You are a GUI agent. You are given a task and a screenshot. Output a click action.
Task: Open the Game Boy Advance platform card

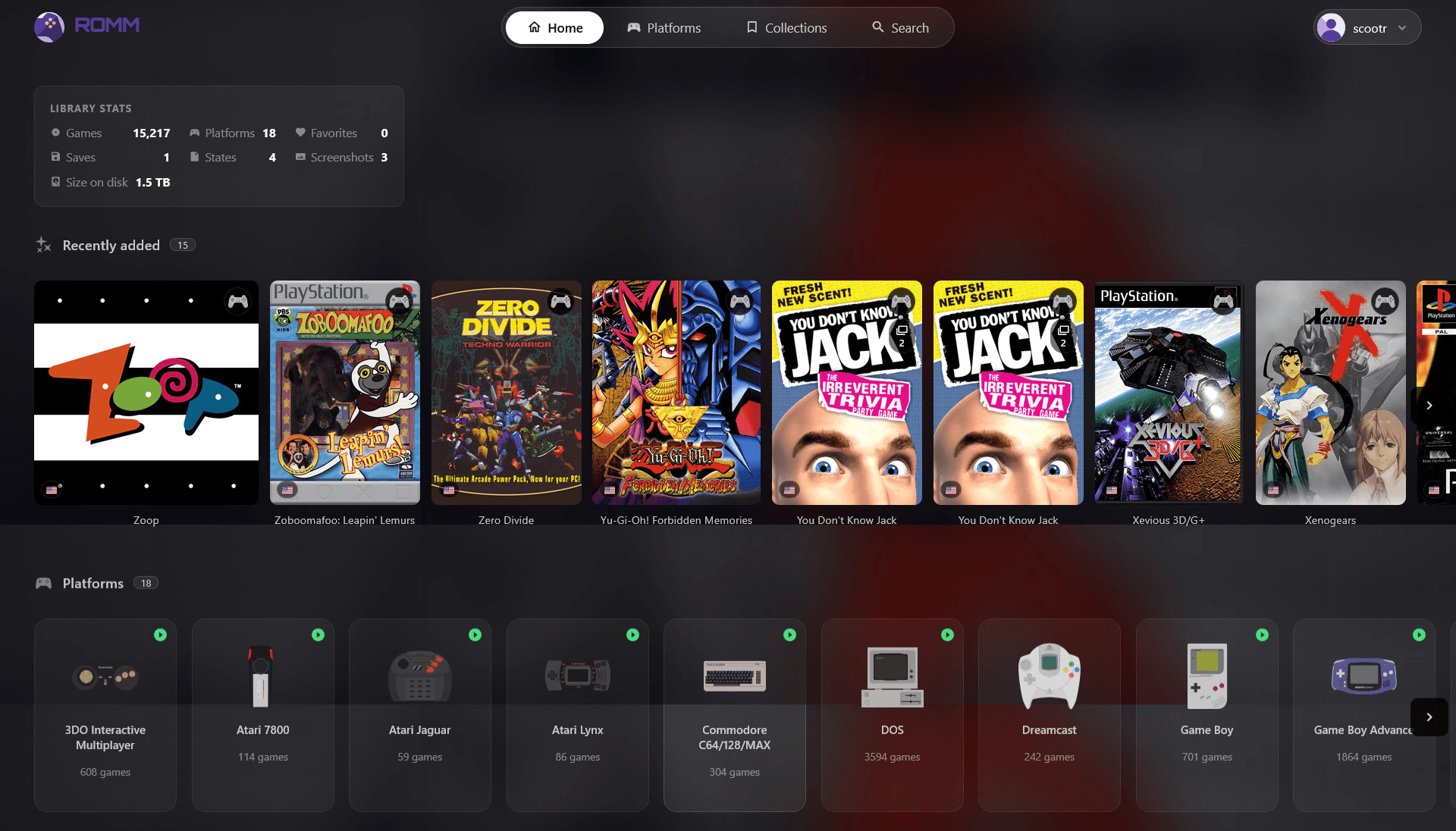[1364, 715]
